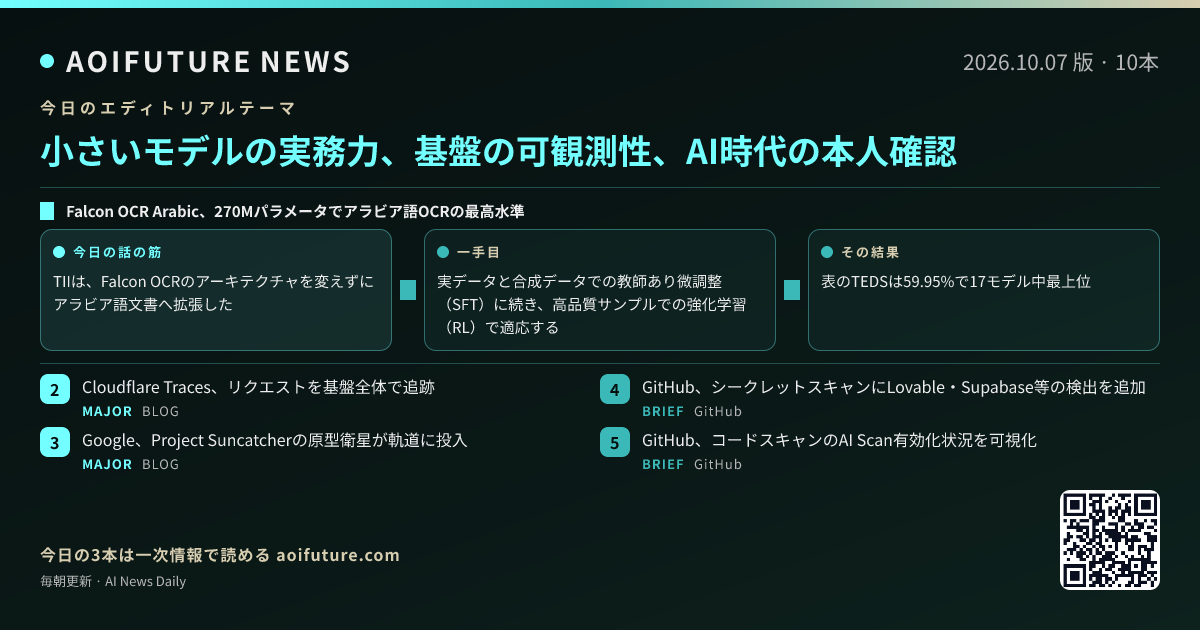Click the cyan bar marker before Falcon OCR

pos(47,212)
